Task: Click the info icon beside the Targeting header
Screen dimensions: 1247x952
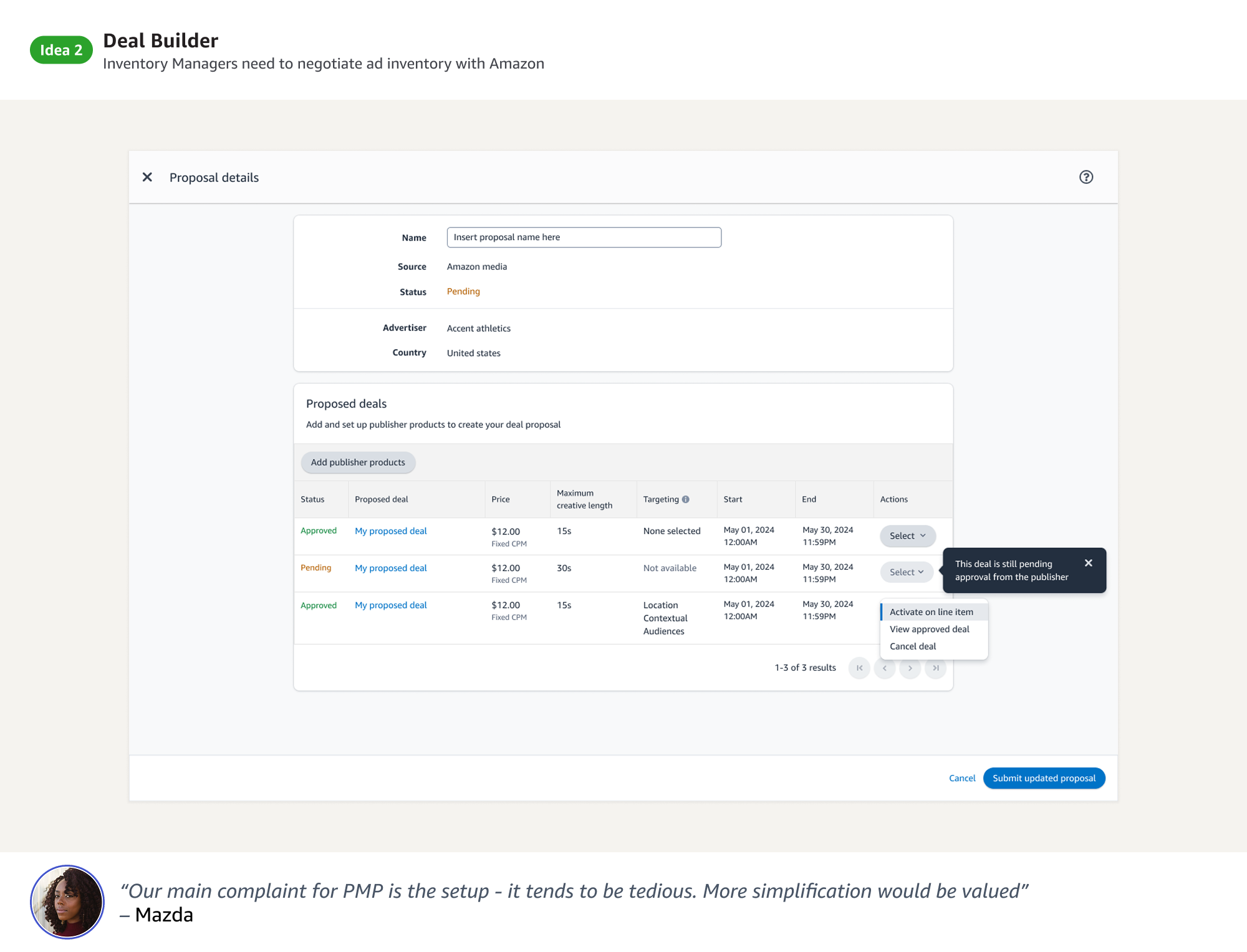Action: (x=686, y=499)
